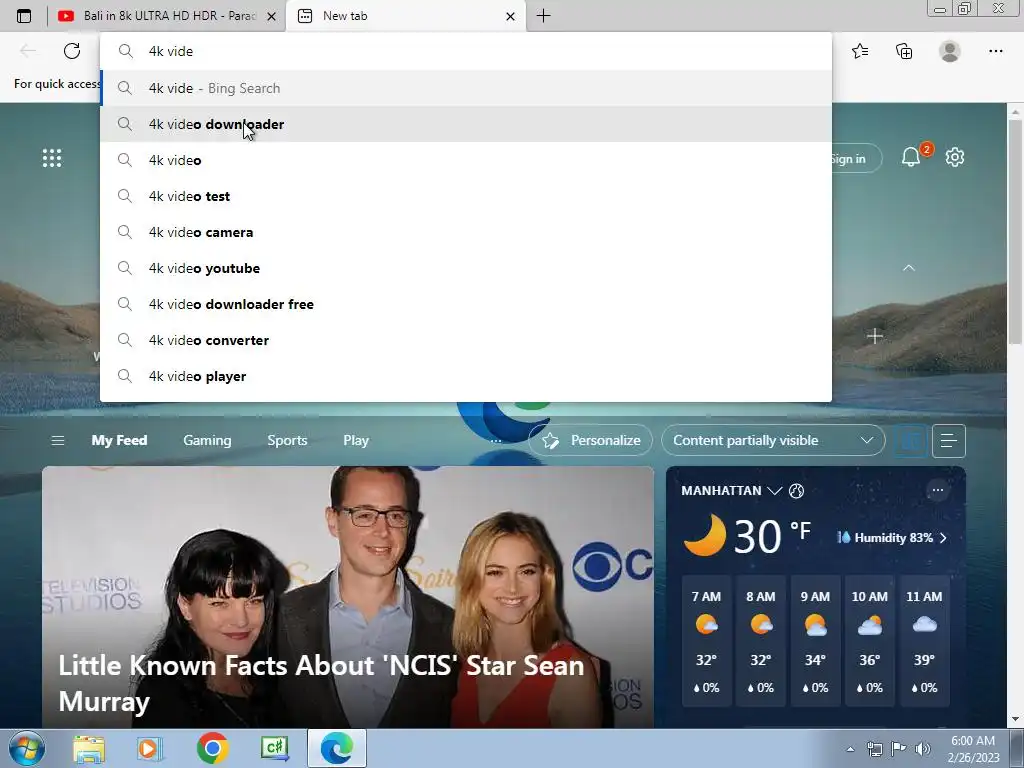Viewport: 1024px width, 768px height.
Task: Choose the 4k video youtube suggestion
Action: point(466,268)
